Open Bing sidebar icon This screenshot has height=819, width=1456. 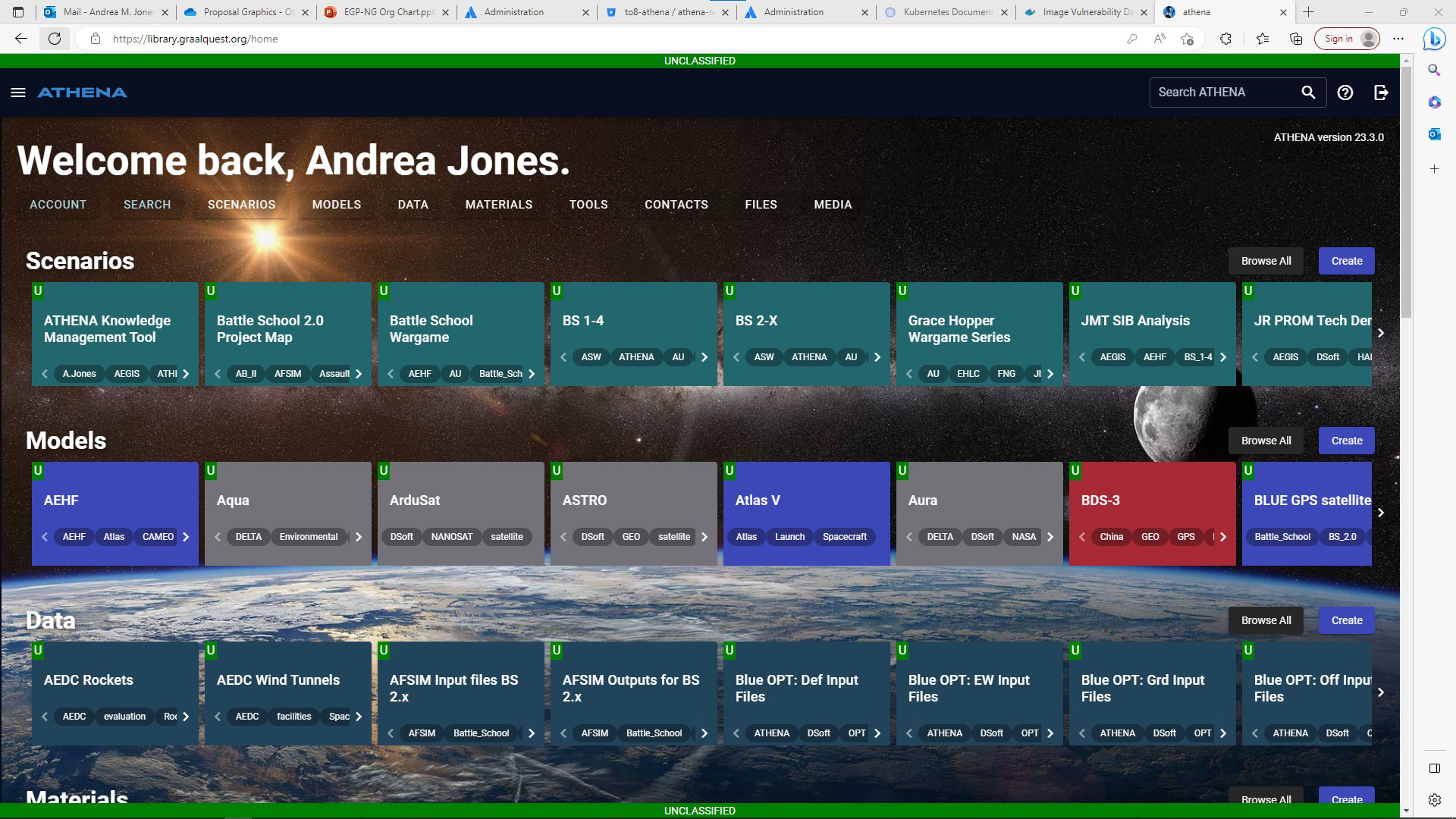coord(1434,39)
